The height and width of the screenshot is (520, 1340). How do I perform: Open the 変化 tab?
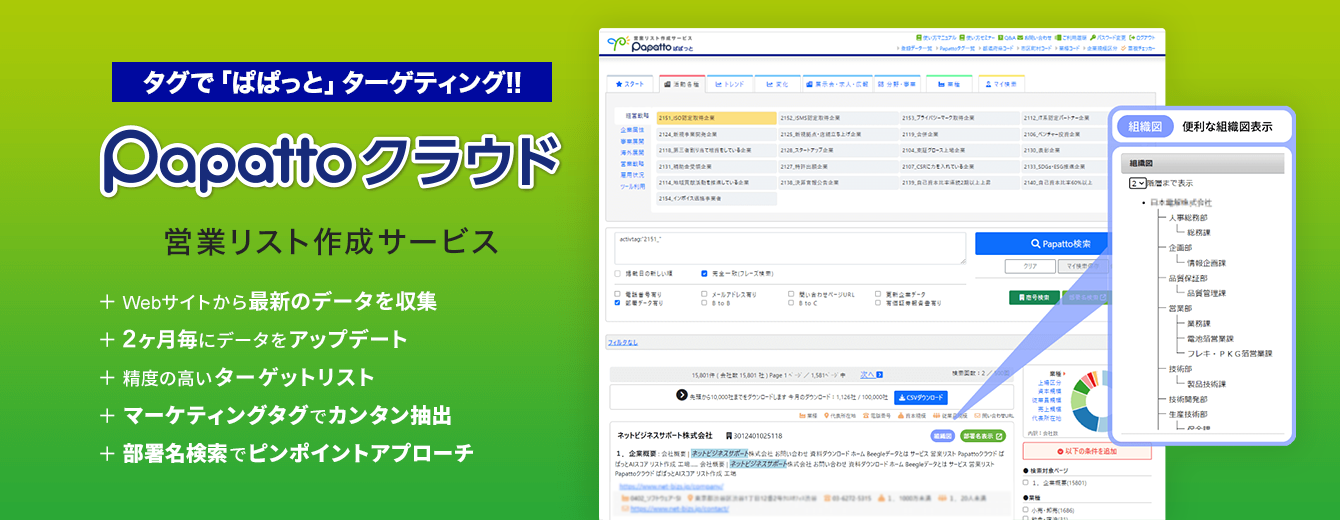pos(775,84)
